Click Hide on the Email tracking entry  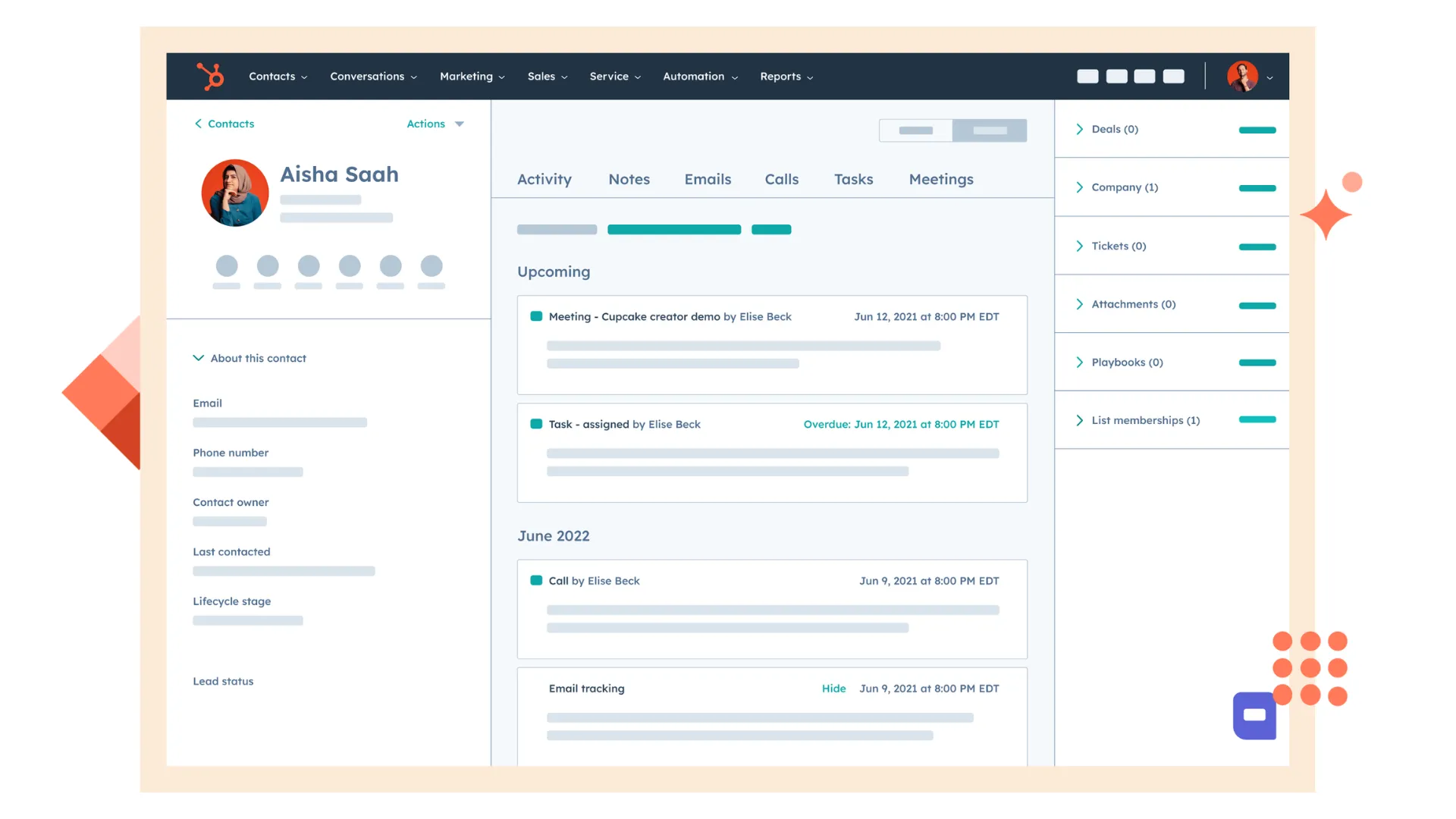coord(833,689)
